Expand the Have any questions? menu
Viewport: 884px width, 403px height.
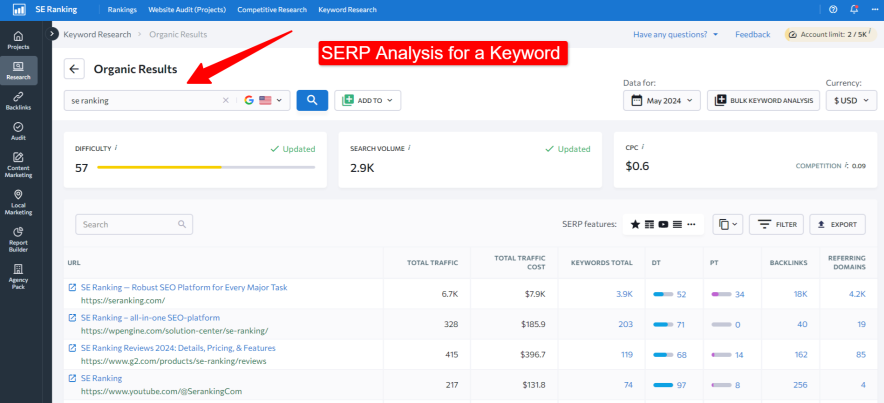tap(675, 34)
